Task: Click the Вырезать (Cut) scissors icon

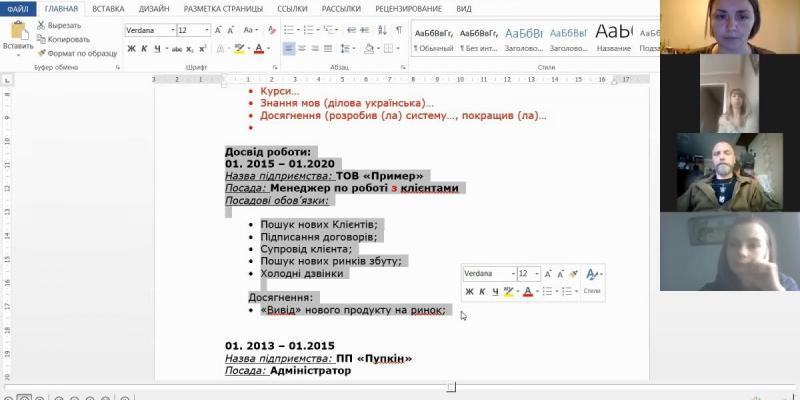Action: pyautogui.click(x=41, y=25)
